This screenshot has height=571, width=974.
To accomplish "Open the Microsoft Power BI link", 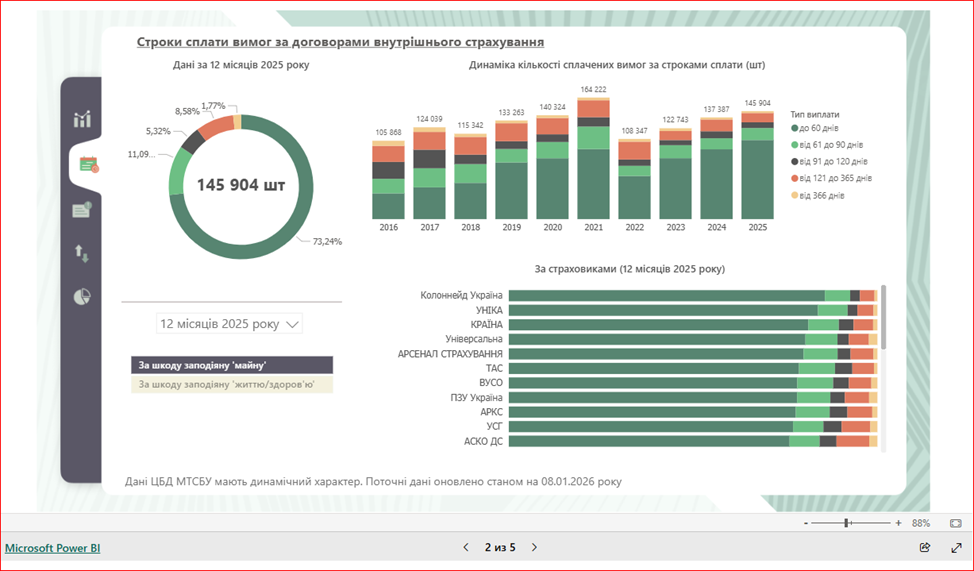I will pos(52,548).
